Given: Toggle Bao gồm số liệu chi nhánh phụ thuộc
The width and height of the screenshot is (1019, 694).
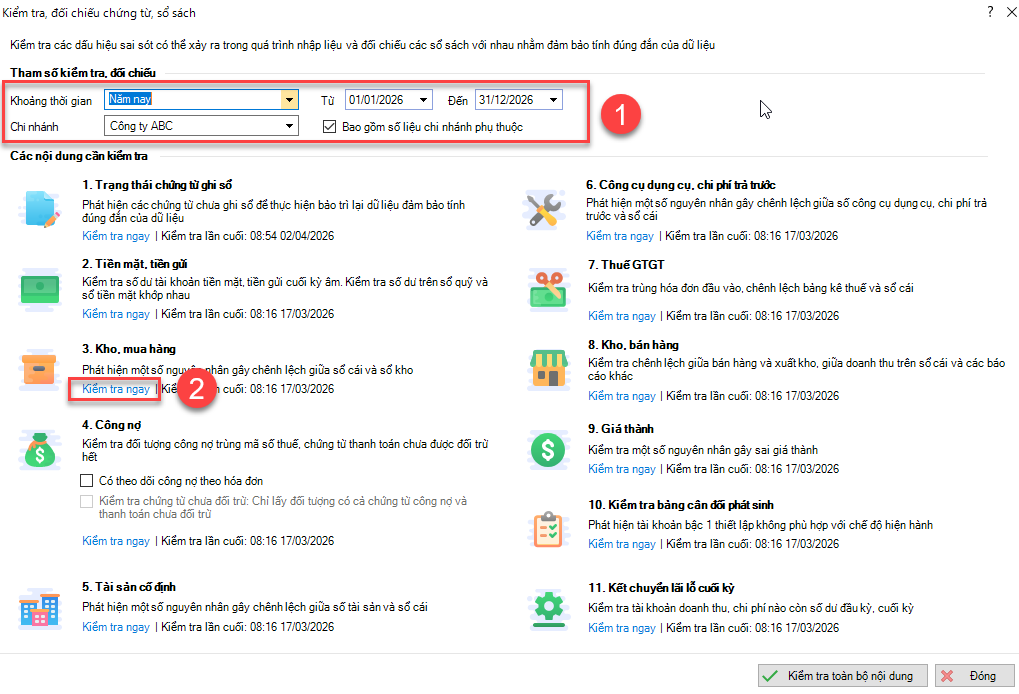Looking at the screenshot, I should [x=329, y=127].
